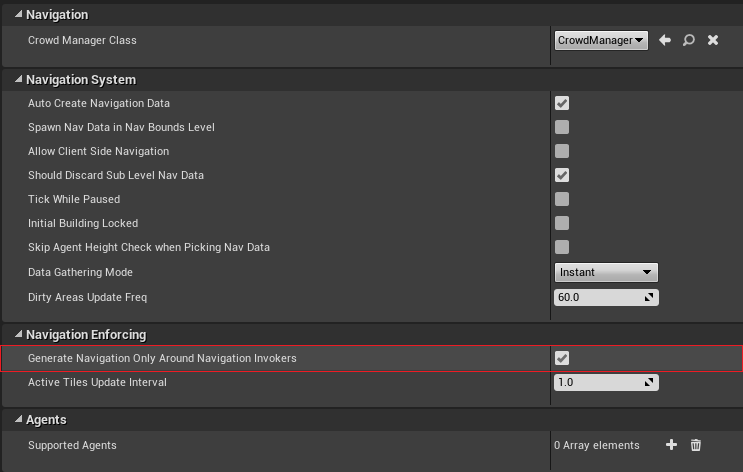Image resolution: width=743 pixels, height=472 pixels.
Task: Select the Initial Building Locked label
Action: (x=83, y=223)
